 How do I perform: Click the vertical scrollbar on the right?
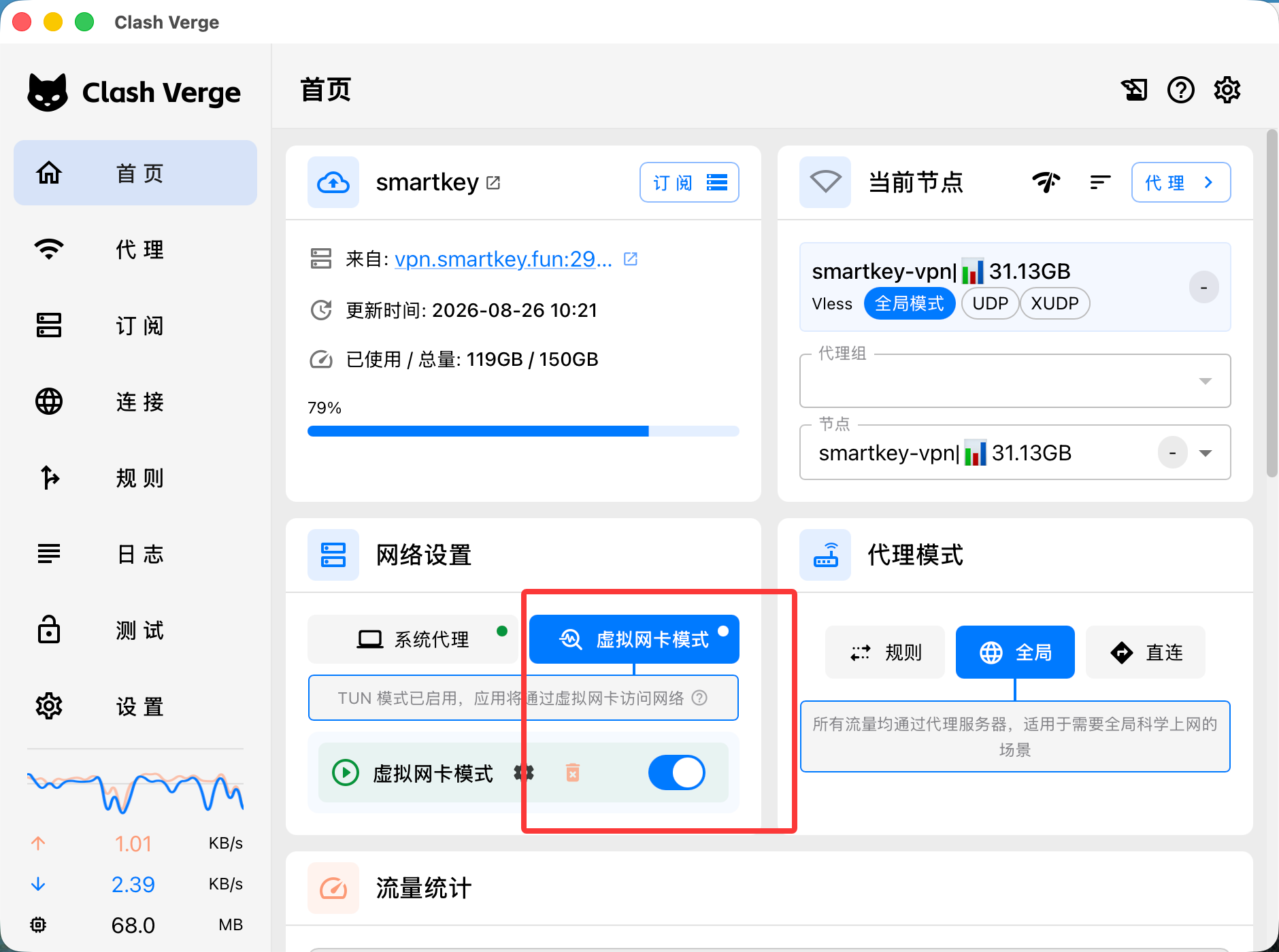tap(1272, 303)
